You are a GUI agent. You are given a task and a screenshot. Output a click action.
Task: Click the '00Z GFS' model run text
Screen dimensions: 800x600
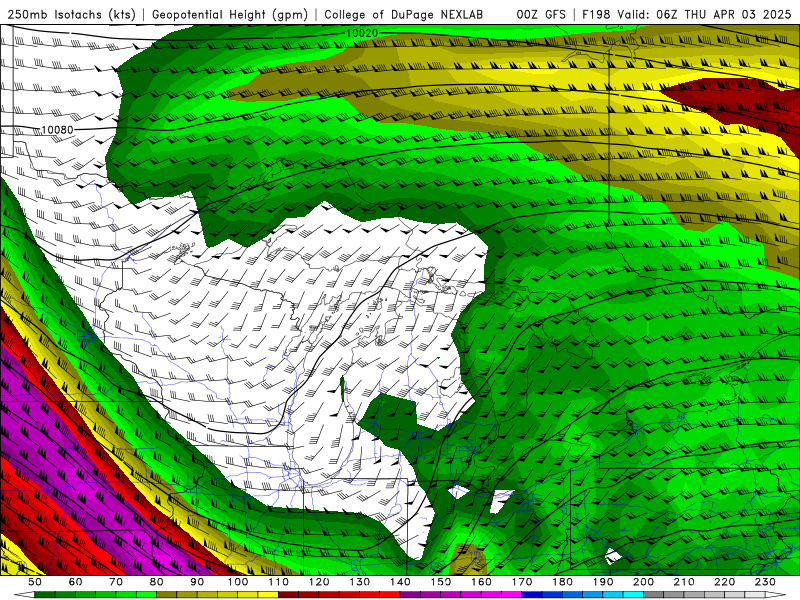pyautogui.click(x=541, y=14)
